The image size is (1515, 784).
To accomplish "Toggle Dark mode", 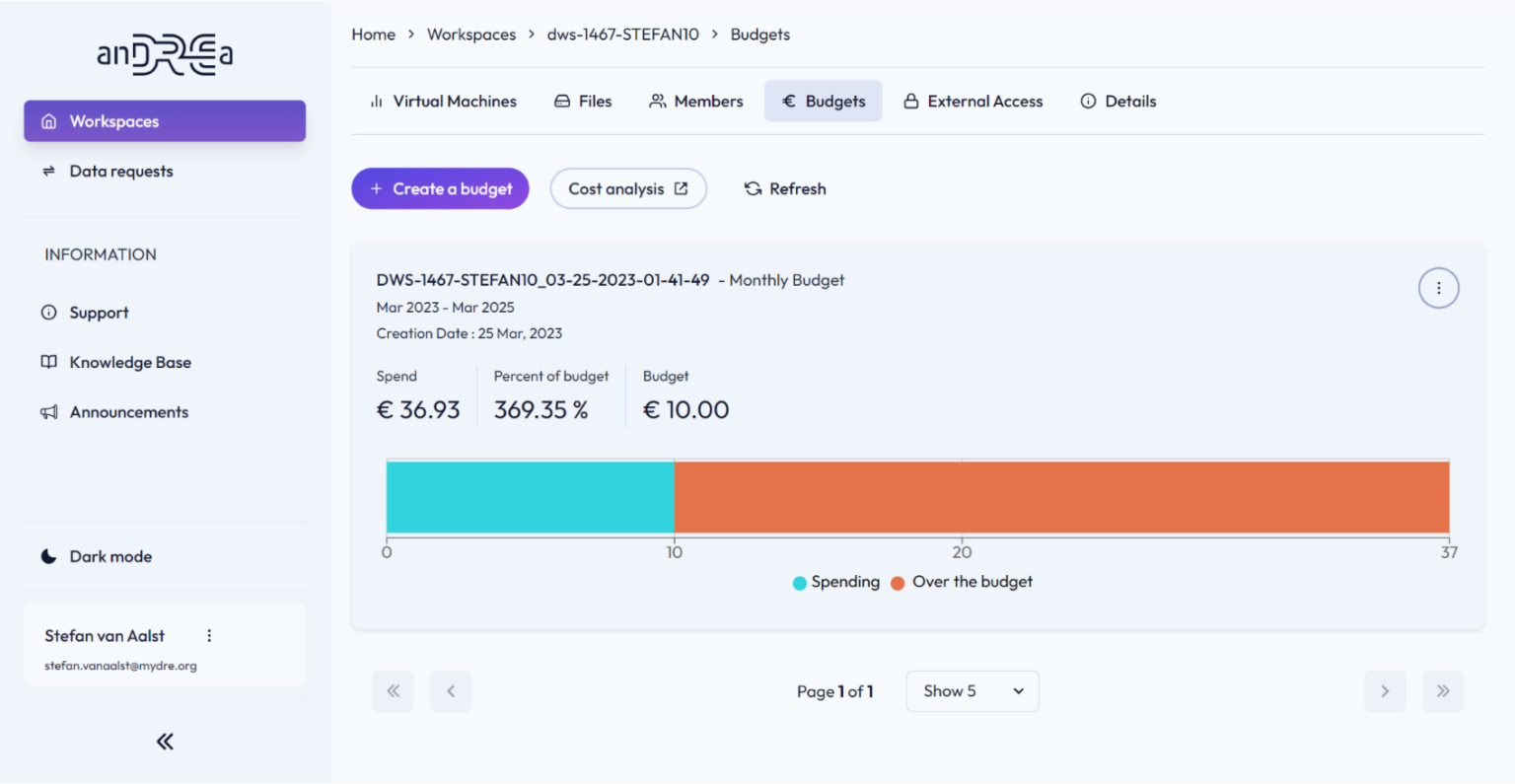I will (x=97, y=556).
